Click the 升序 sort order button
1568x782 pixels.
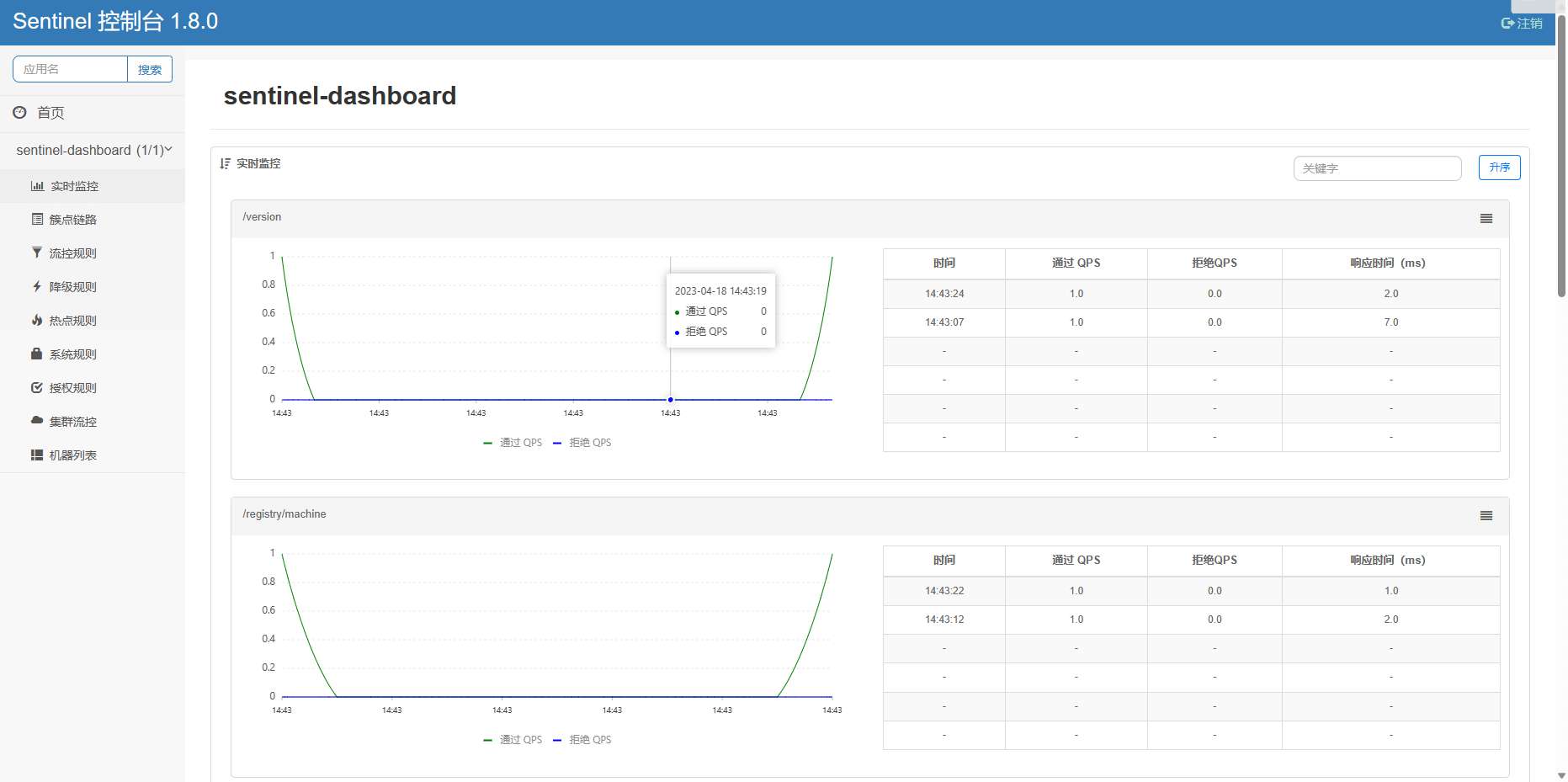(1499, 168)
